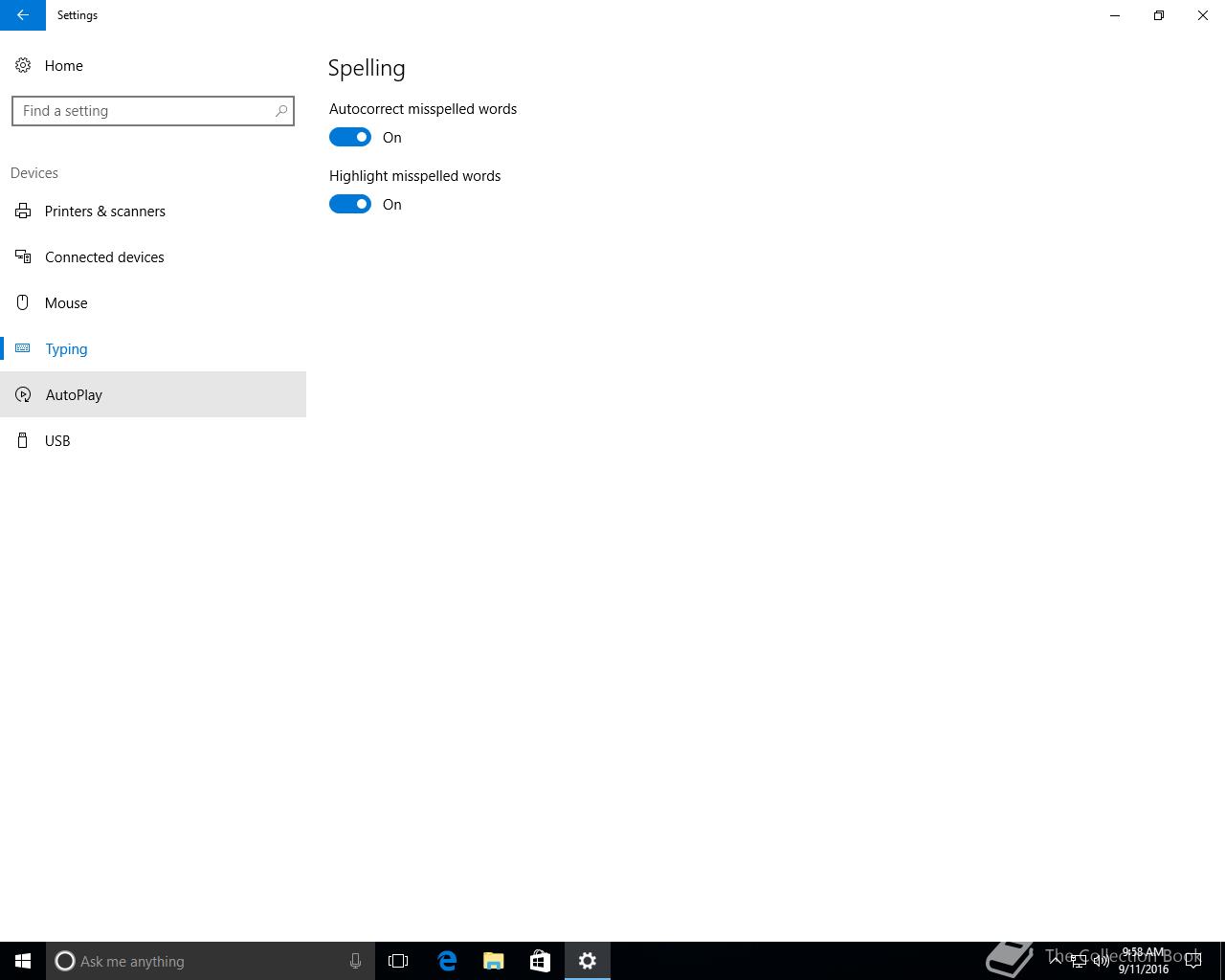Open the Windows Start menu
The image size is (1225, 980).
(x=23, y=961)
